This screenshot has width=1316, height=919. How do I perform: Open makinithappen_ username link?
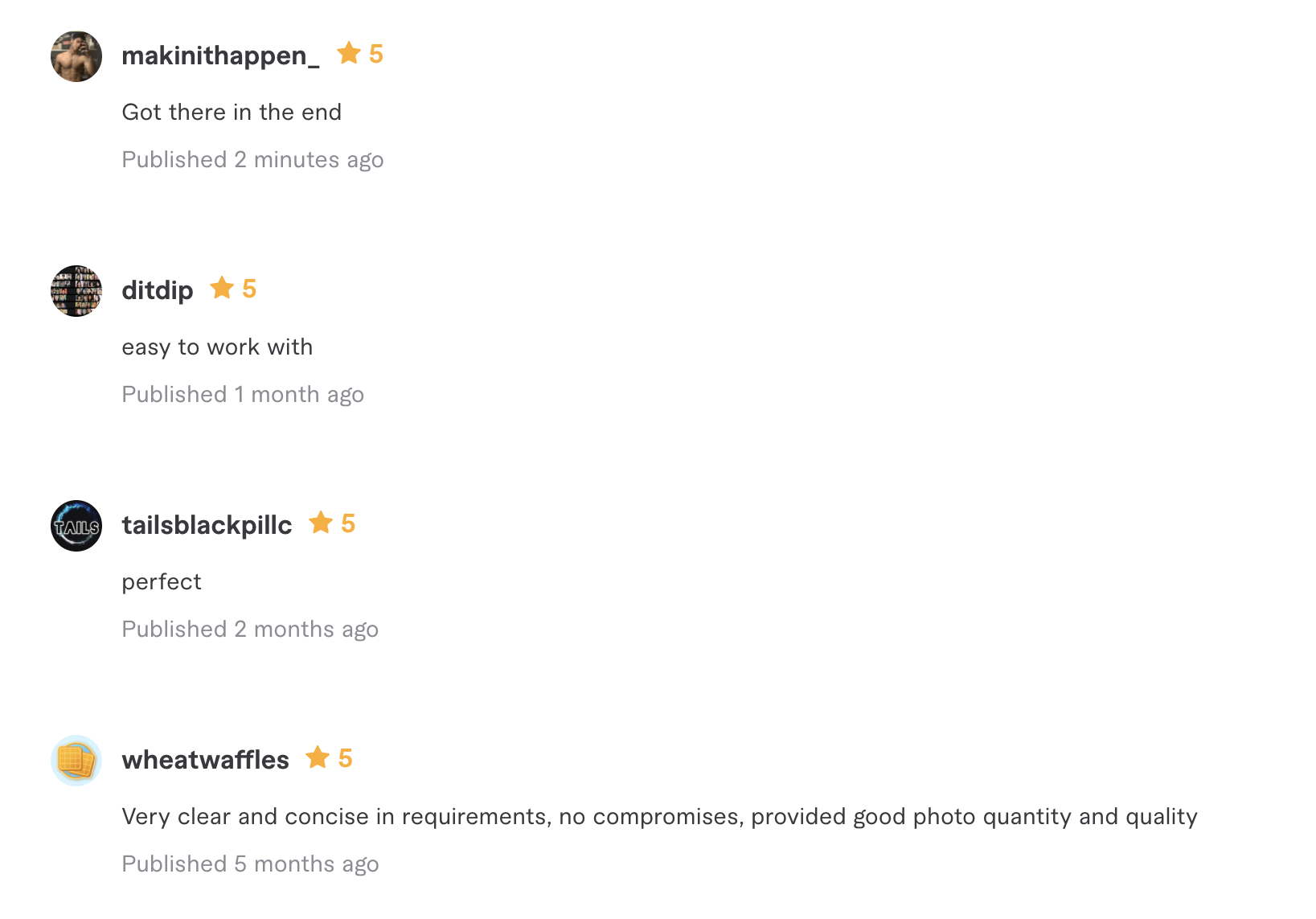[x=220, y=55]
